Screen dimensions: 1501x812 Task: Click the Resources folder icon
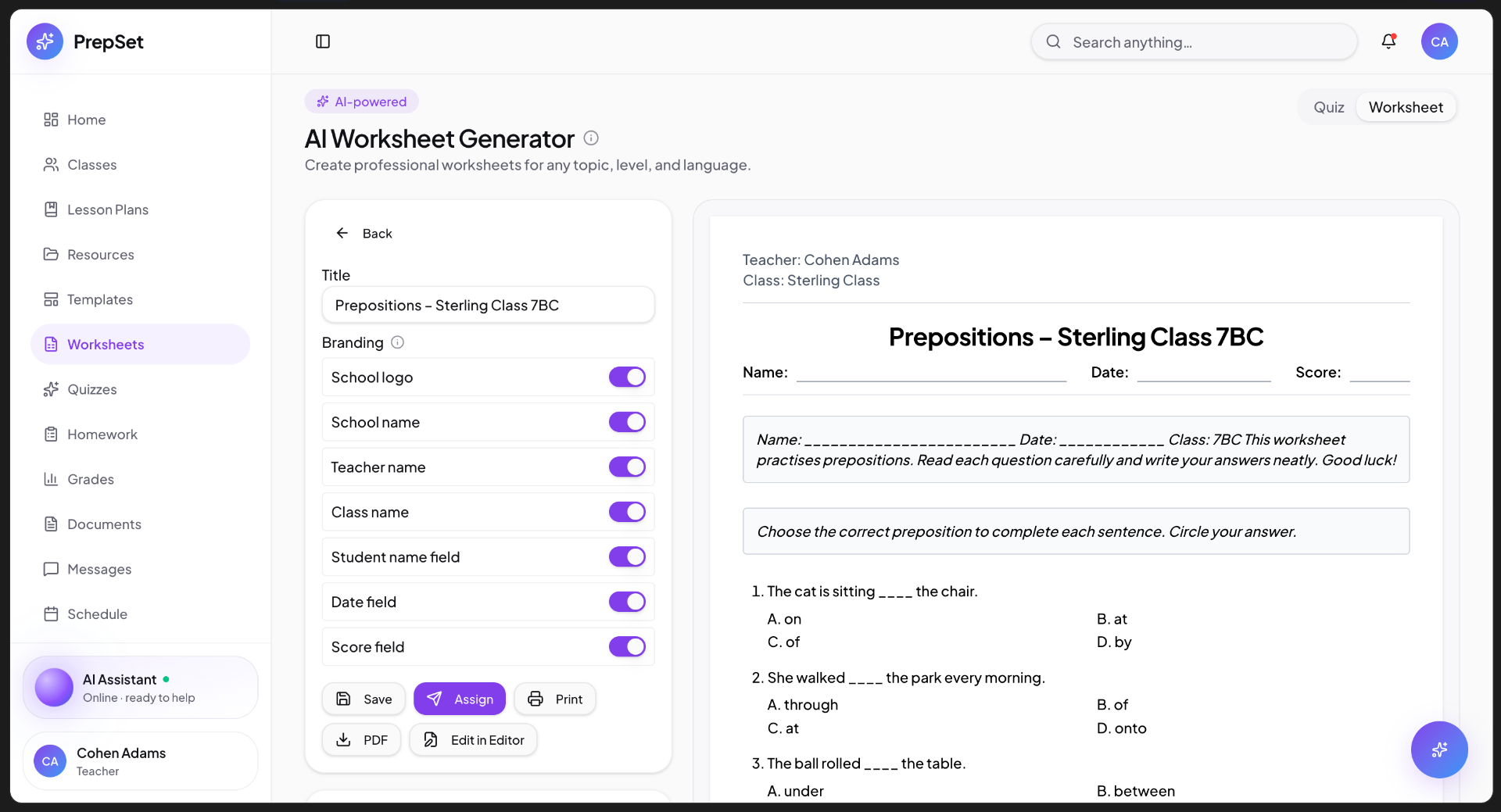51,255
